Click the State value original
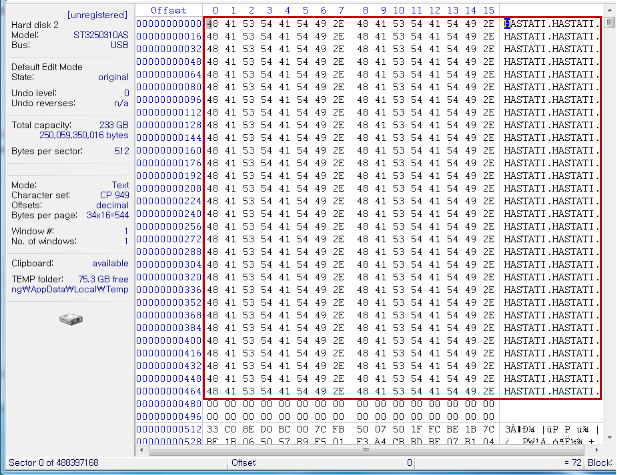The width and height of the screenshot is (617, 475). pos(113,77)
